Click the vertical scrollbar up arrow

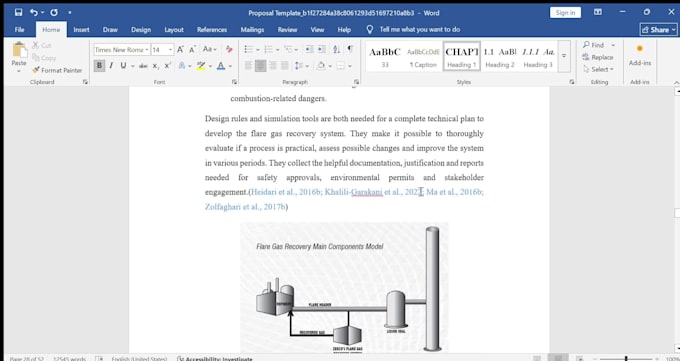(x=677, y=91)
